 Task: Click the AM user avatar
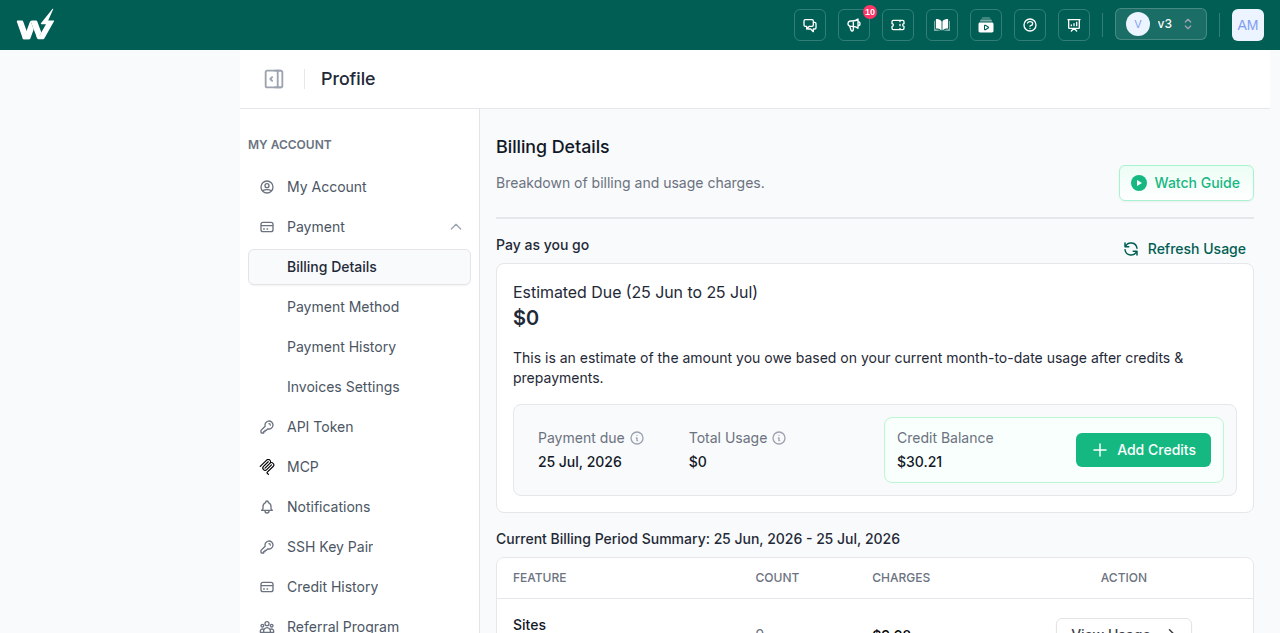(x=1248, y=25)
